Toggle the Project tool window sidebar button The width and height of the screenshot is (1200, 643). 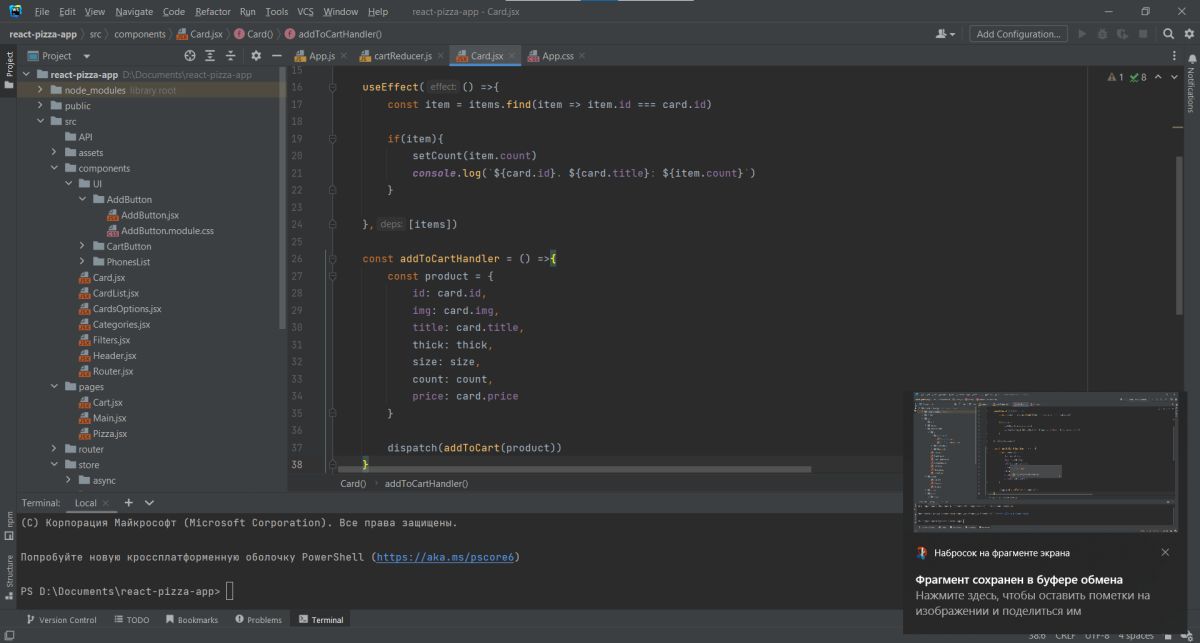[10, 69]
